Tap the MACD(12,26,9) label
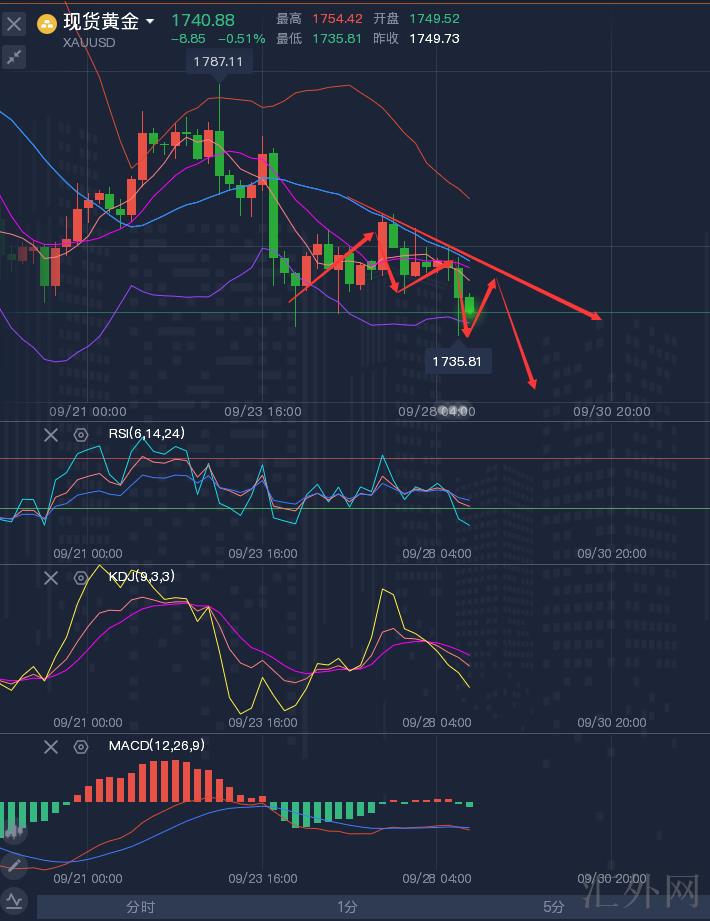The image size is (710, 921). 157,745
